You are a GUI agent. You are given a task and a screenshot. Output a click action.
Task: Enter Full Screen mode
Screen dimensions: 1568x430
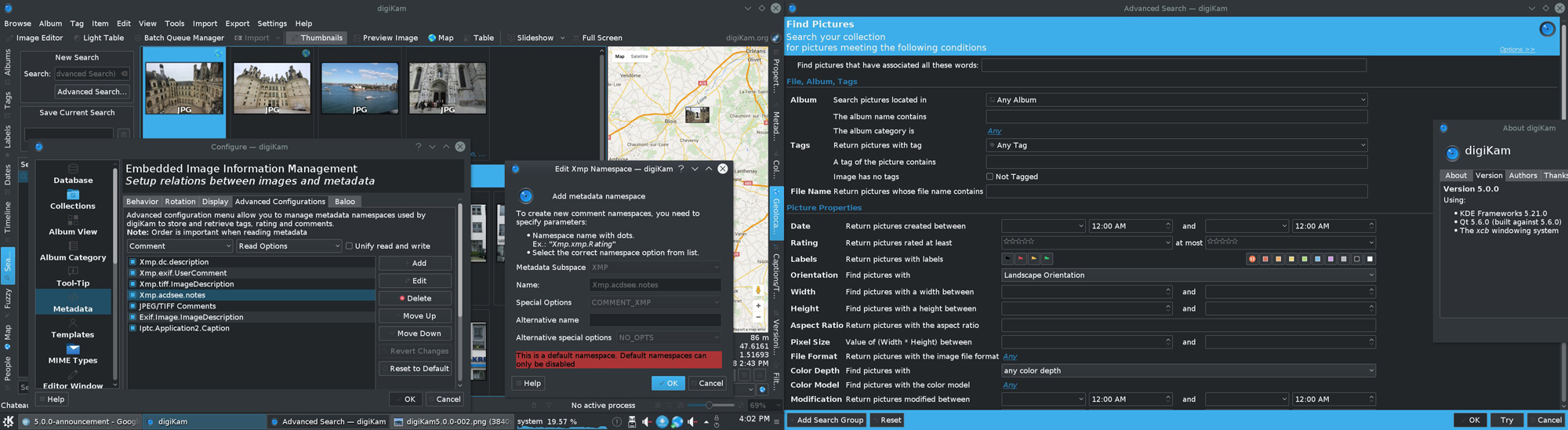click(597, 38)
